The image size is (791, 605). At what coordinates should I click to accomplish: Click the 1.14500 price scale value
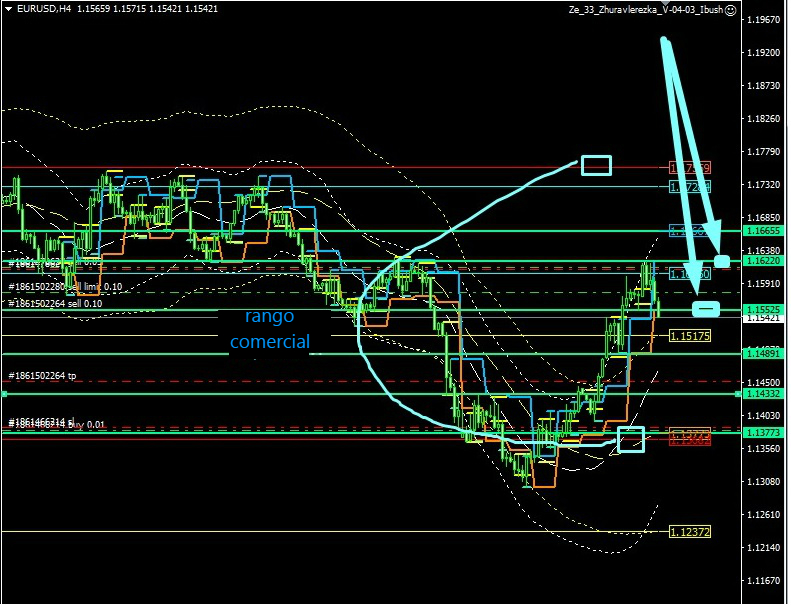coord(763,382)
